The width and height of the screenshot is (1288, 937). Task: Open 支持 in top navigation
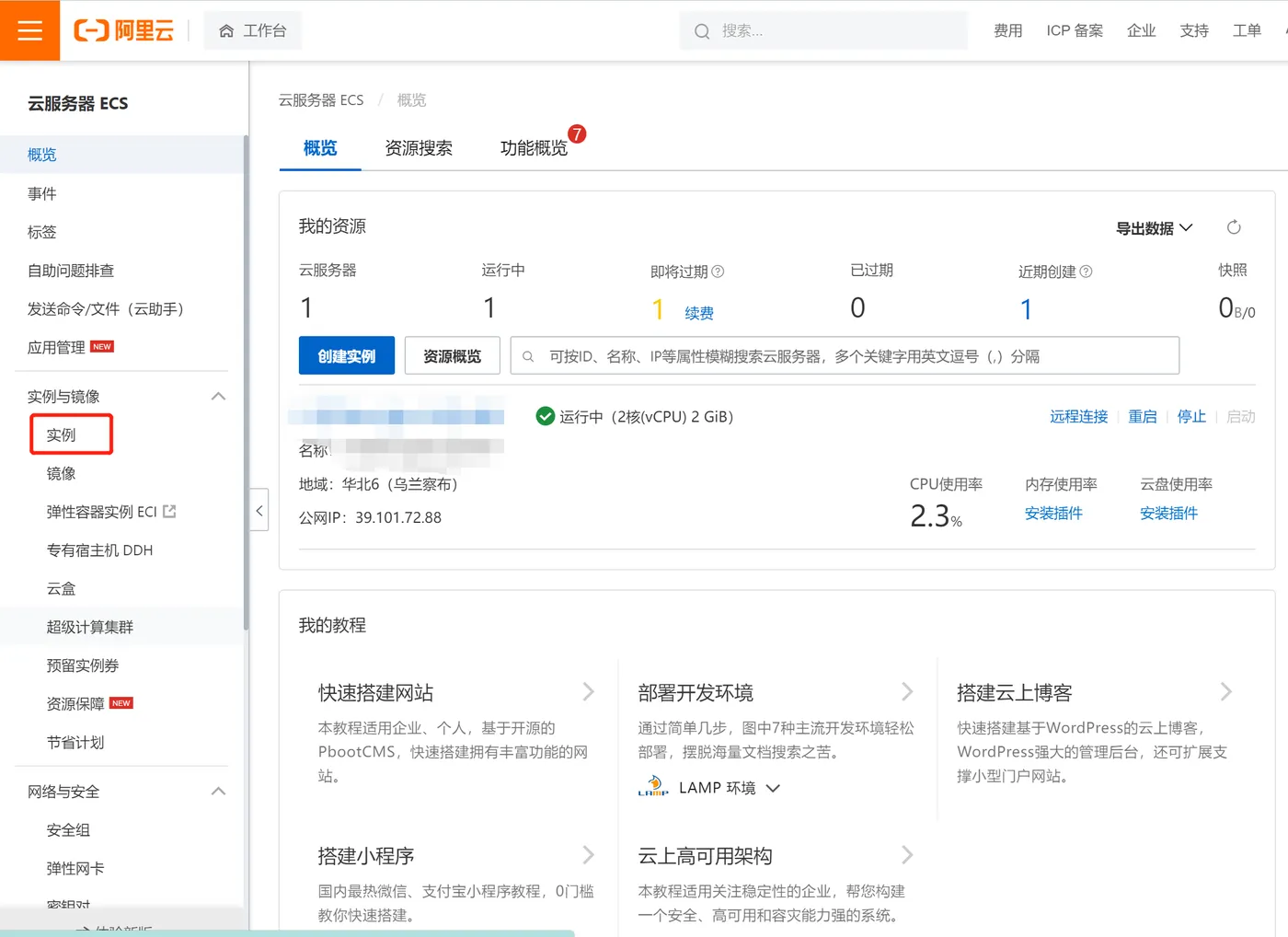point(1194,30)
